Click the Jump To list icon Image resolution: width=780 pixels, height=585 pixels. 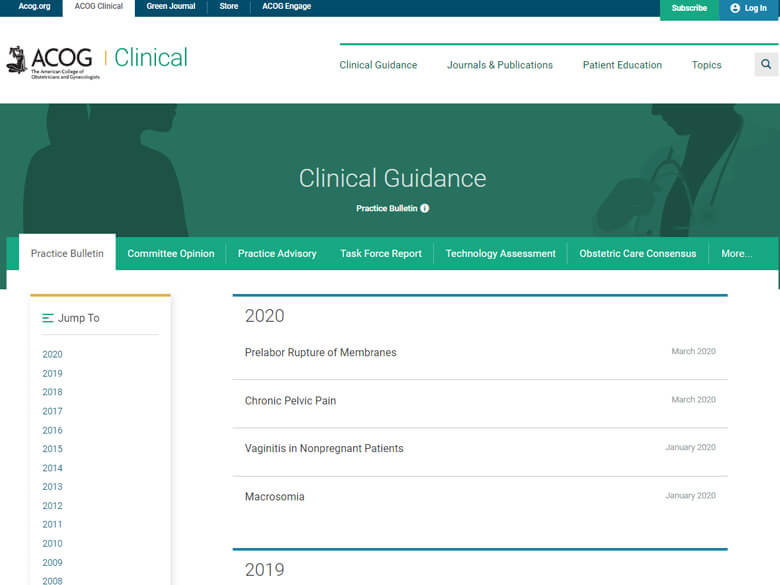click(48, 318)
